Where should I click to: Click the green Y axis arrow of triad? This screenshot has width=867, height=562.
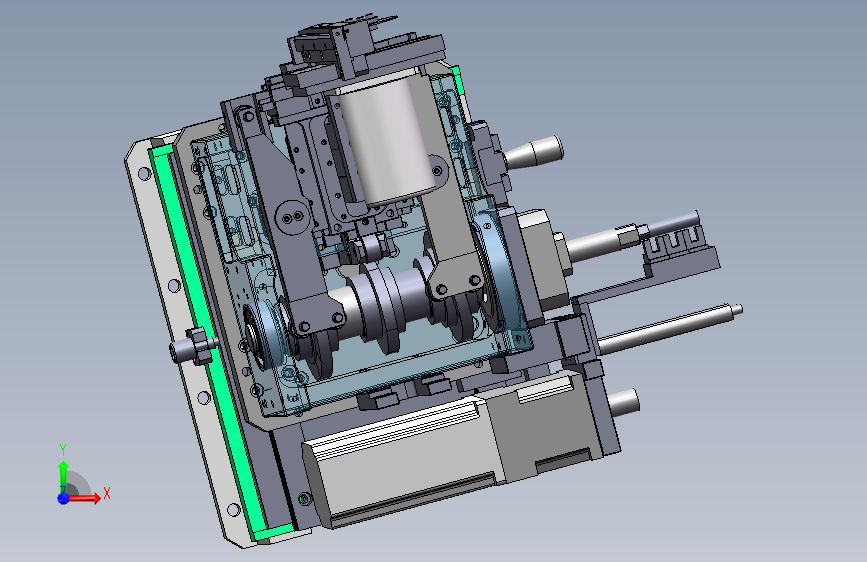pos(63,475)
